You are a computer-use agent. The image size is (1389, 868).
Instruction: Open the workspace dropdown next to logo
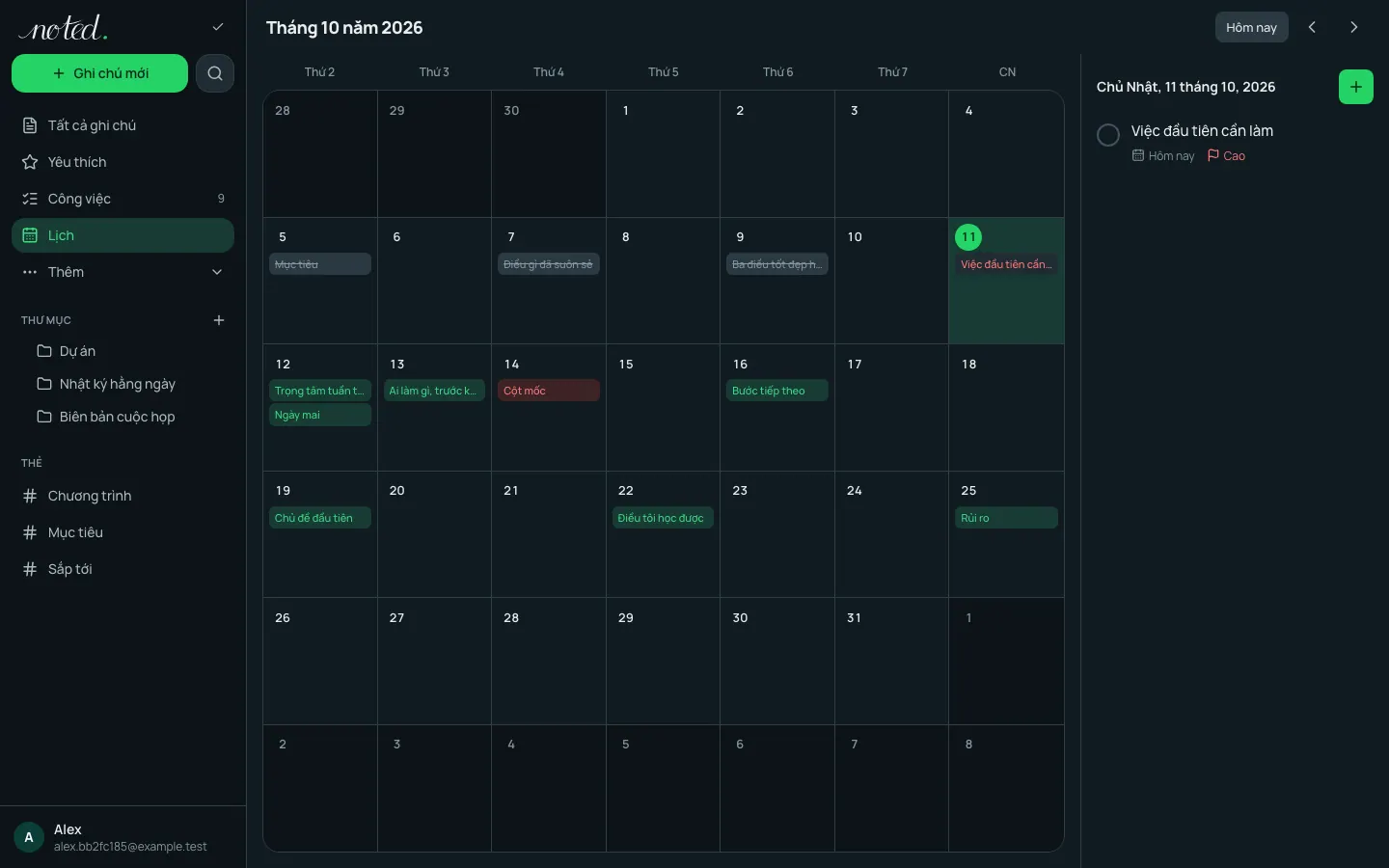218,27
